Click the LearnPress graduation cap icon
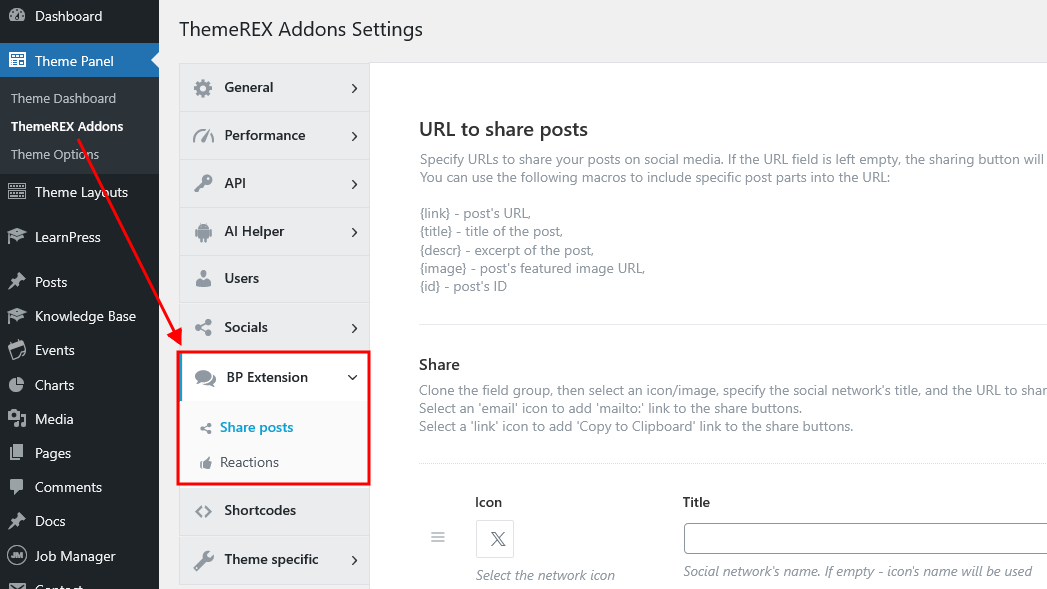 tap(17, 236)
